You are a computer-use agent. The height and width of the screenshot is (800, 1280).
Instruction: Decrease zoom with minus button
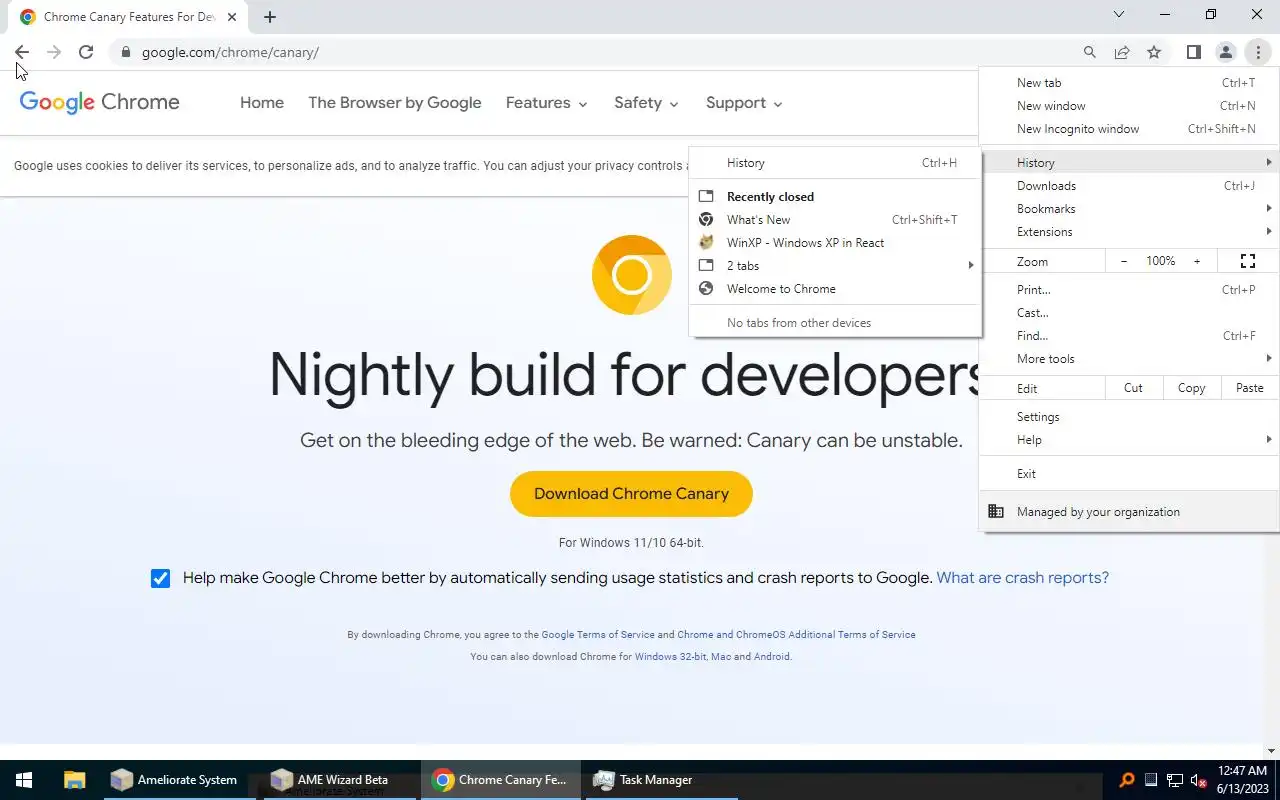(x=1124, y=261)
